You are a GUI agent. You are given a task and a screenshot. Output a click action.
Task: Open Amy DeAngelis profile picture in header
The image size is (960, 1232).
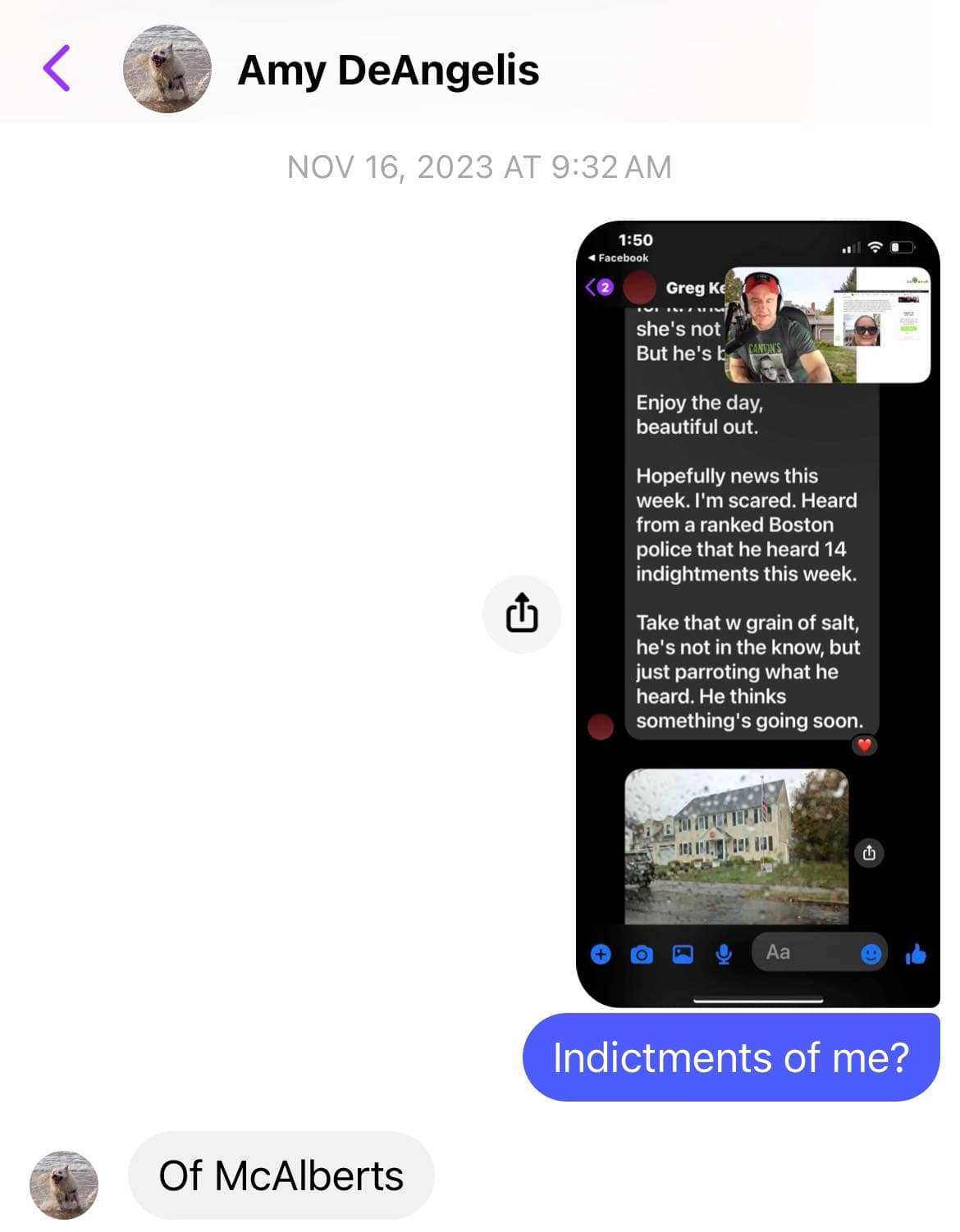(167, 69)
